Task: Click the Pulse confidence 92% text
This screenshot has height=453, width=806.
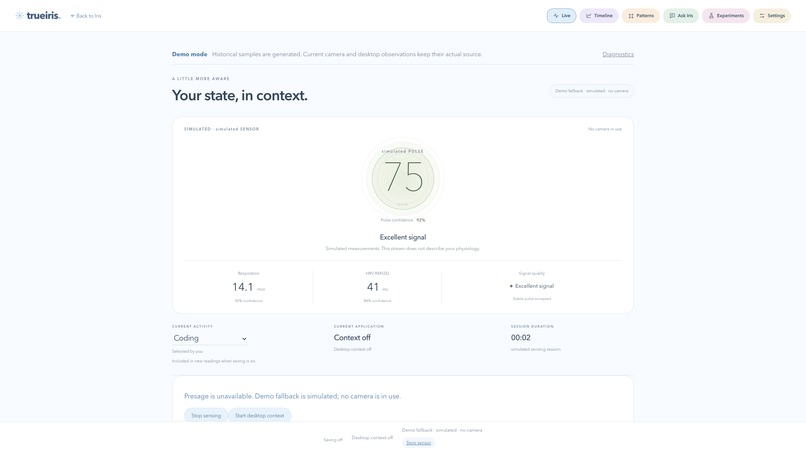Action: click(x=403, y=220)
